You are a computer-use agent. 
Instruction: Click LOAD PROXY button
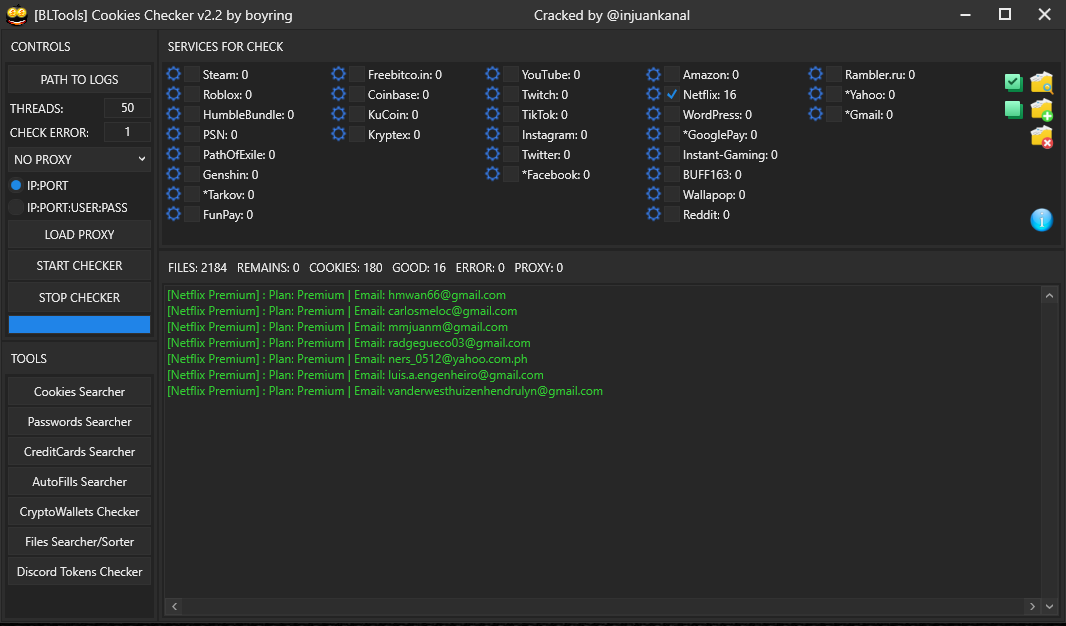(80, 234)
